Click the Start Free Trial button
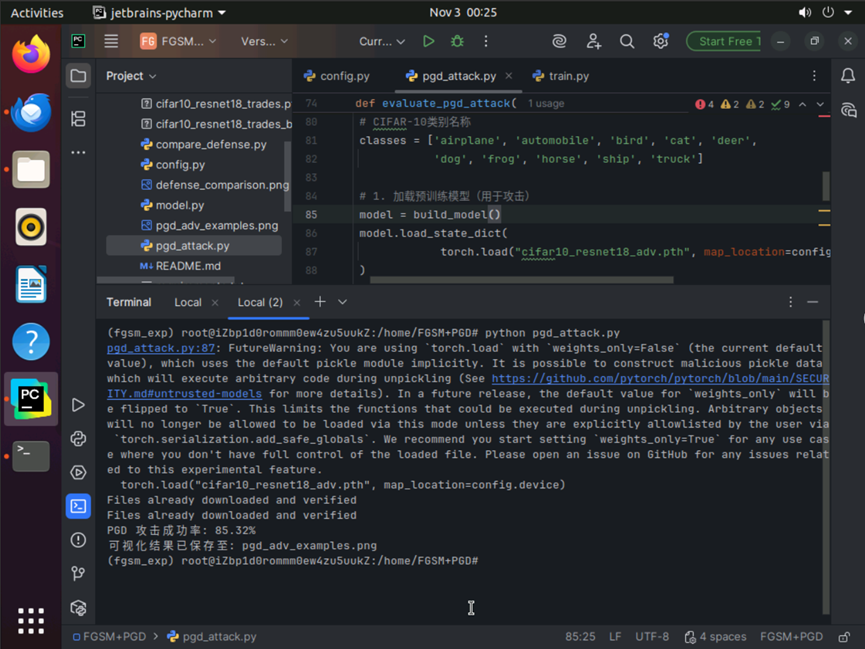 (724, 41)
